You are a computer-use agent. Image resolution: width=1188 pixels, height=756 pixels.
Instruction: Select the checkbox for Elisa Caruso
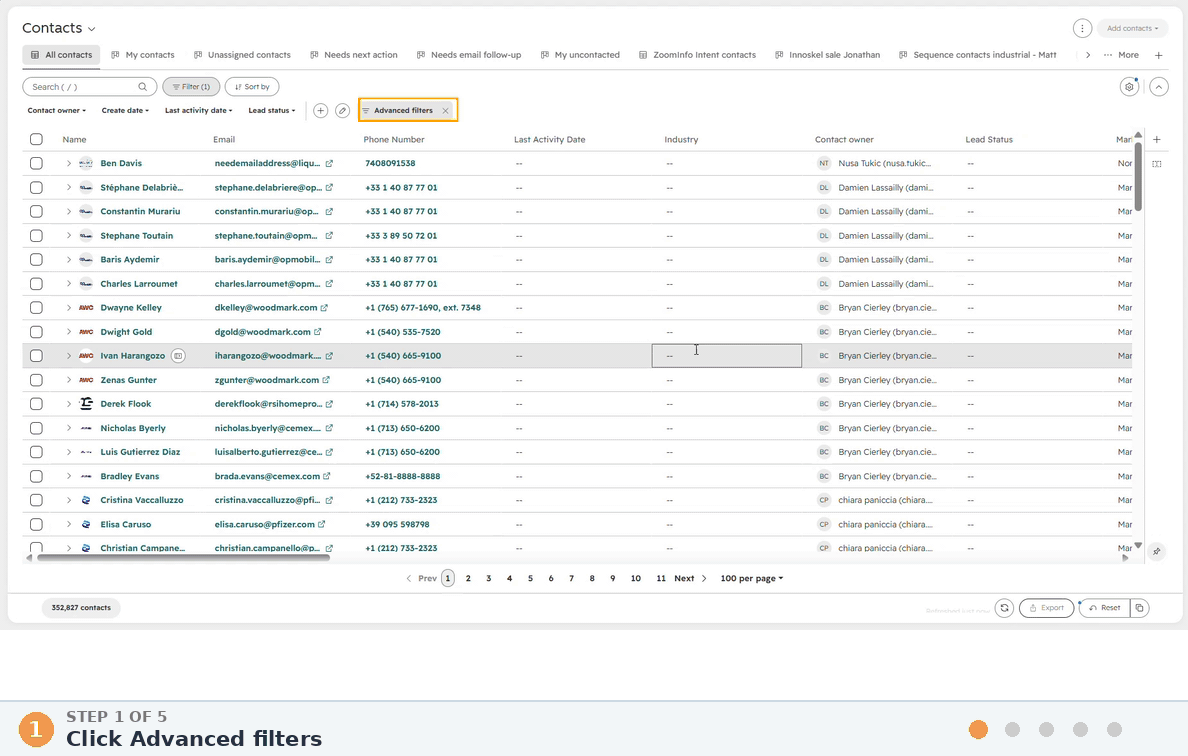click(x=36, y=524)
